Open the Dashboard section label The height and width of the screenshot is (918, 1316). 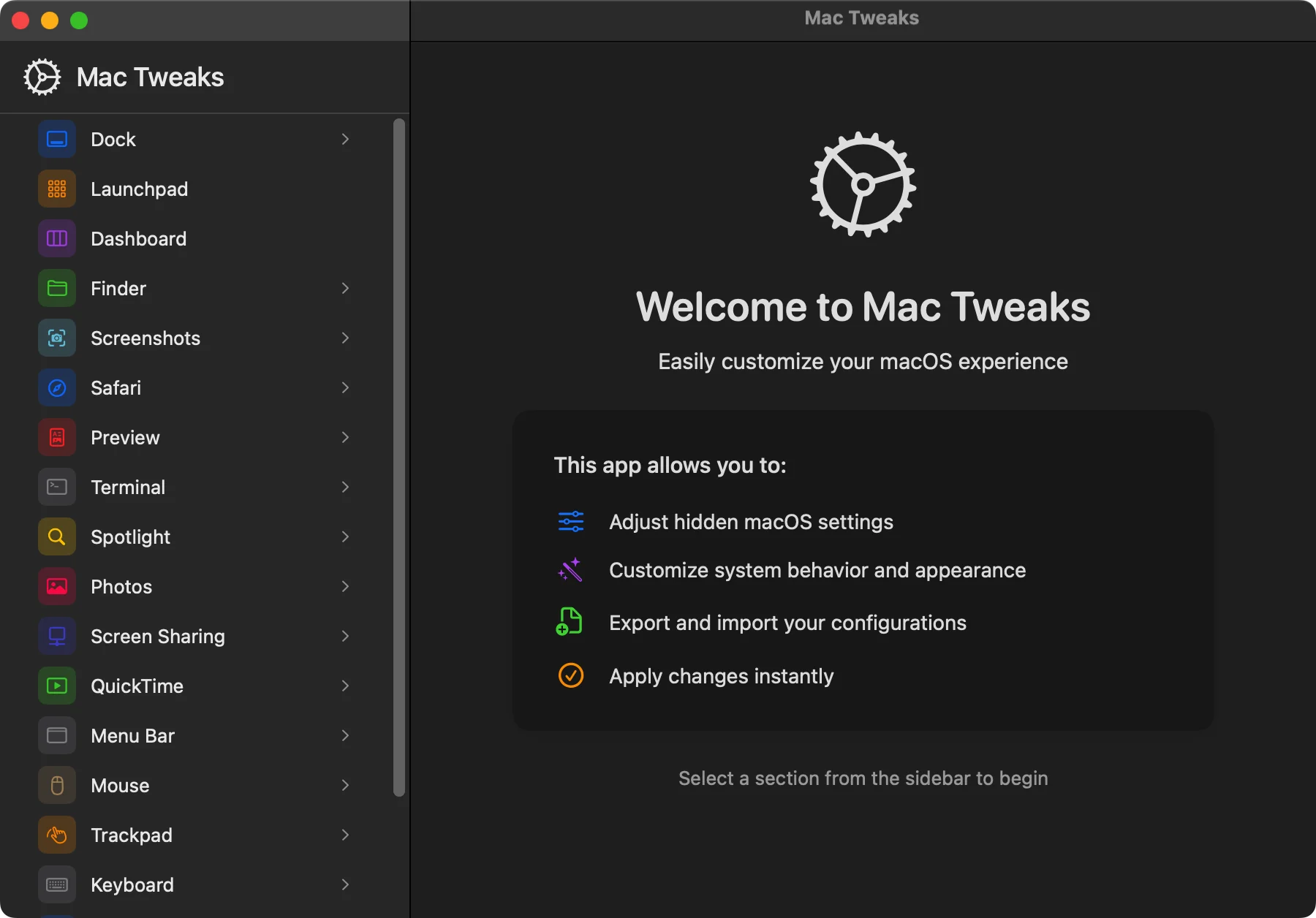(x=139, y=238)
